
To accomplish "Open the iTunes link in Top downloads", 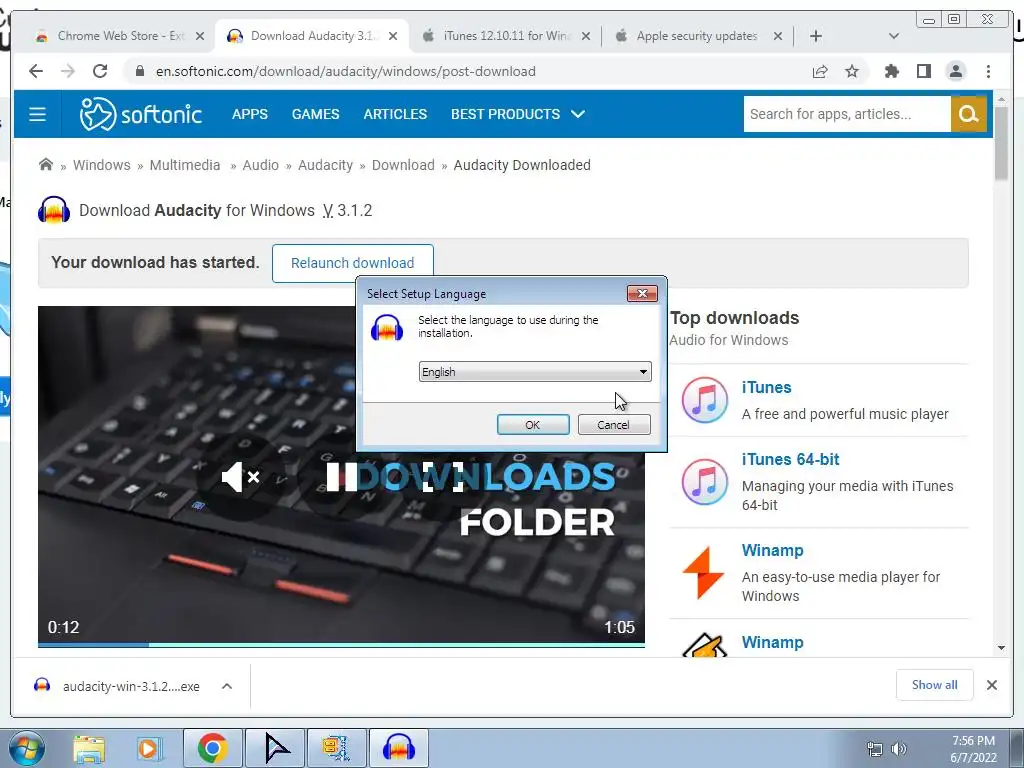I will tap(766, 387).
